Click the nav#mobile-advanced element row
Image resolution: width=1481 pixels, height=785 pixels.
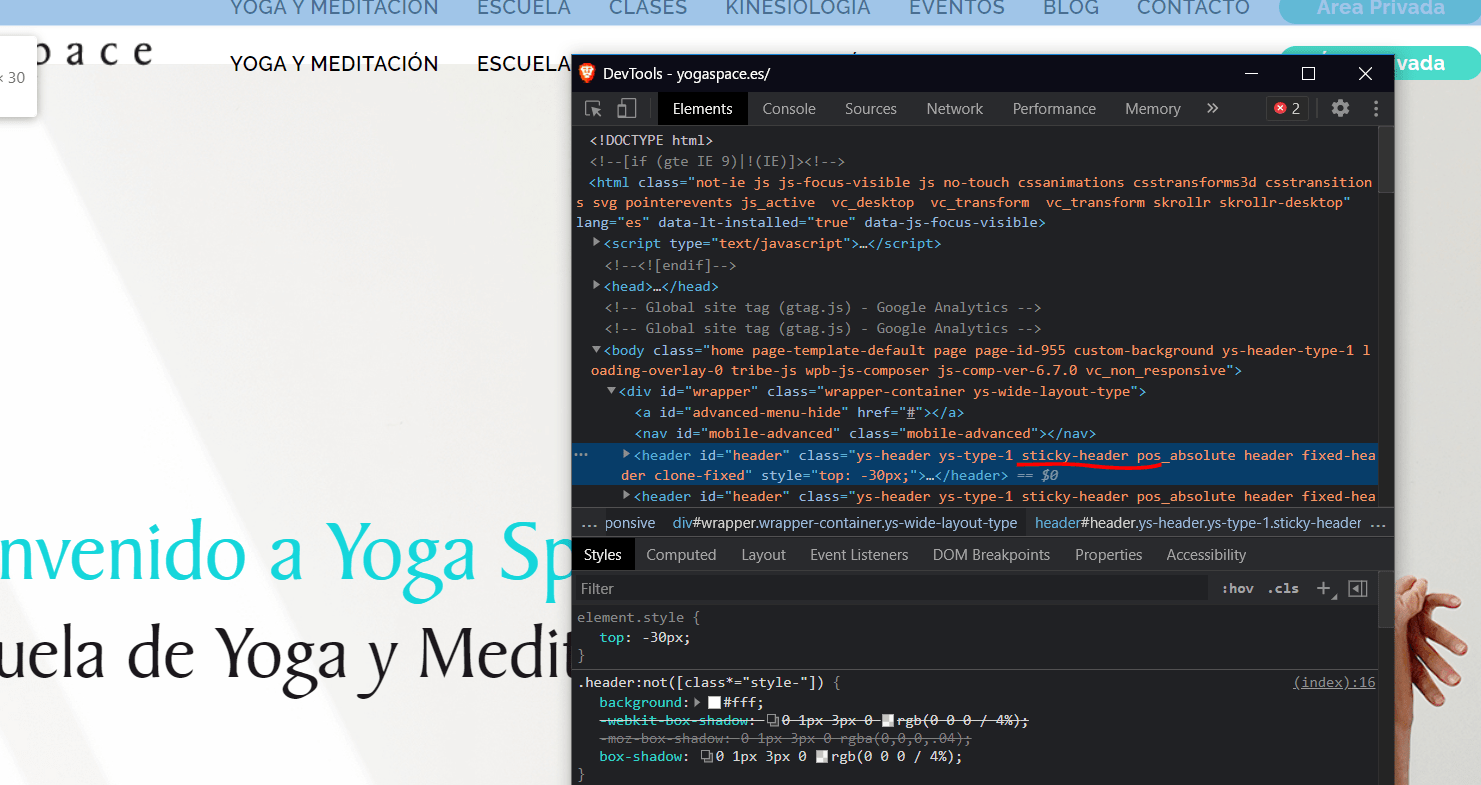(x=865, y=433)
